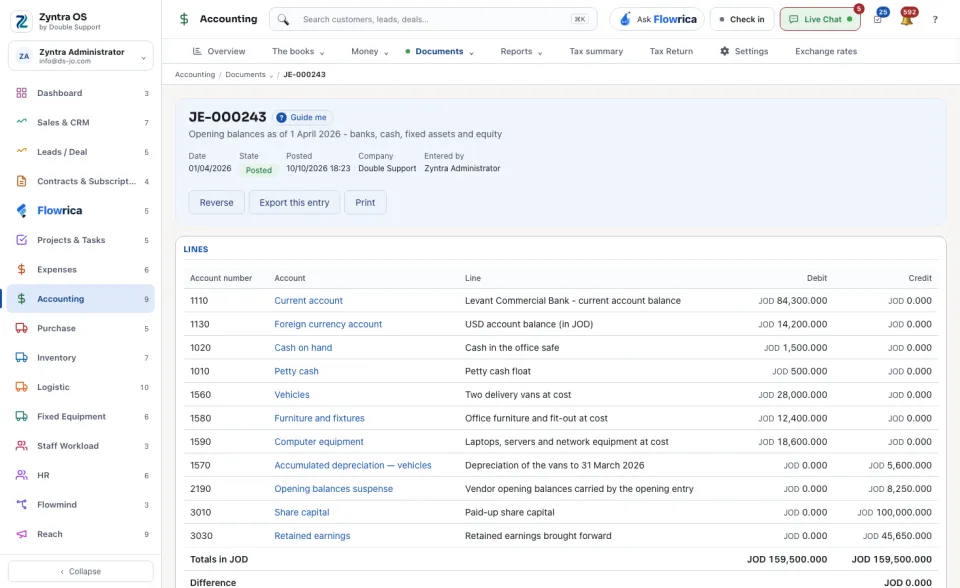
Task: Open Live Chat
Action: [820, 19]
